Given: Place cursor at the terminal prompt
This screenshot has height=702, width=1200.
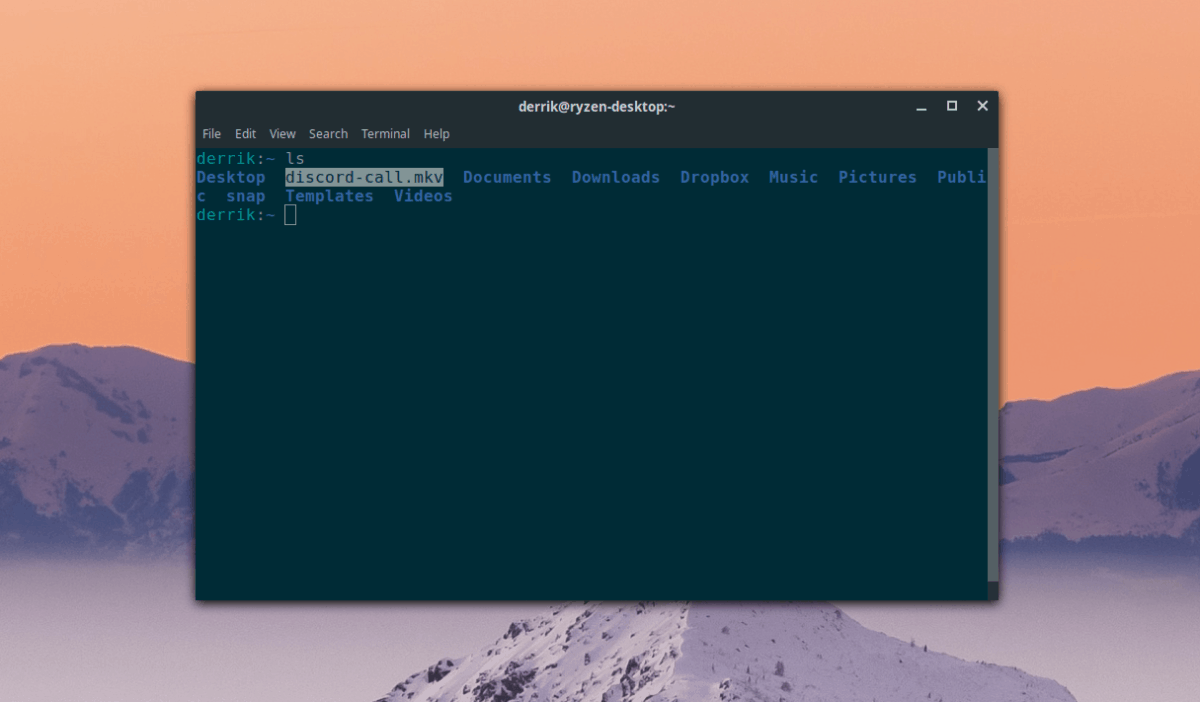Looking at the screenshot, I should (291, 215).
